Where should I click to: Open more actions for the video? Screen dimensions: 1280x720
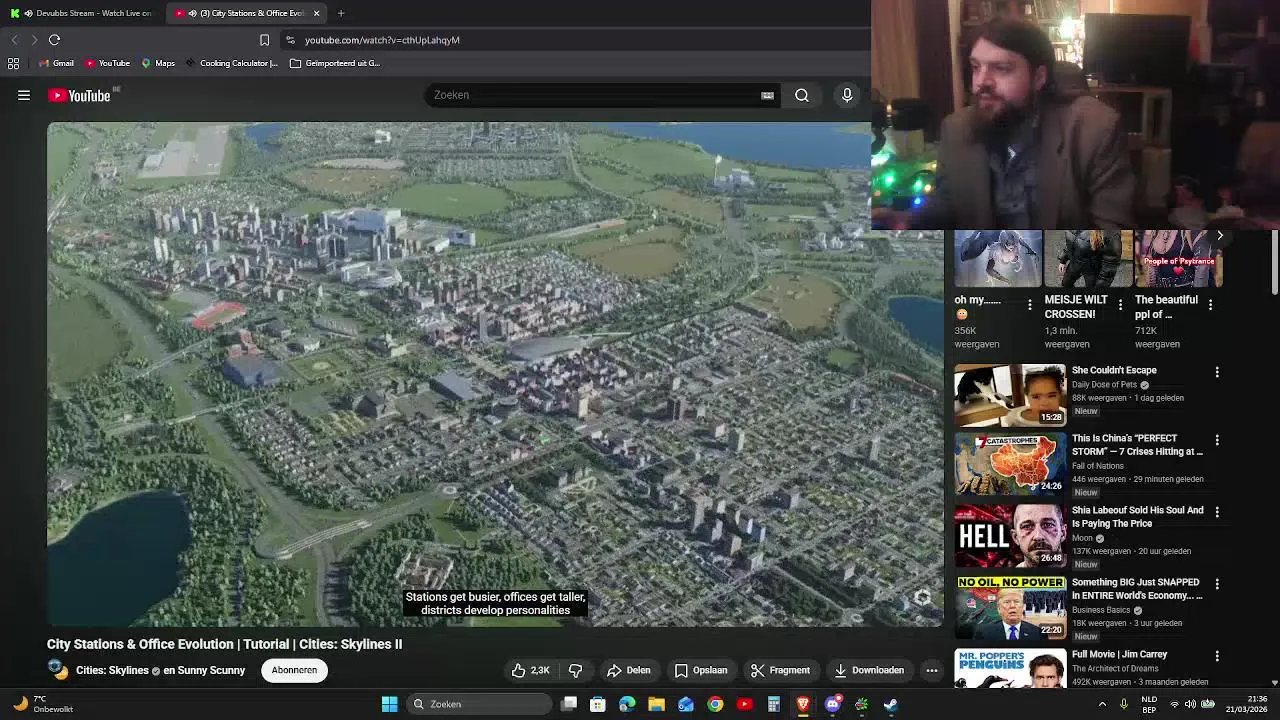932,670
